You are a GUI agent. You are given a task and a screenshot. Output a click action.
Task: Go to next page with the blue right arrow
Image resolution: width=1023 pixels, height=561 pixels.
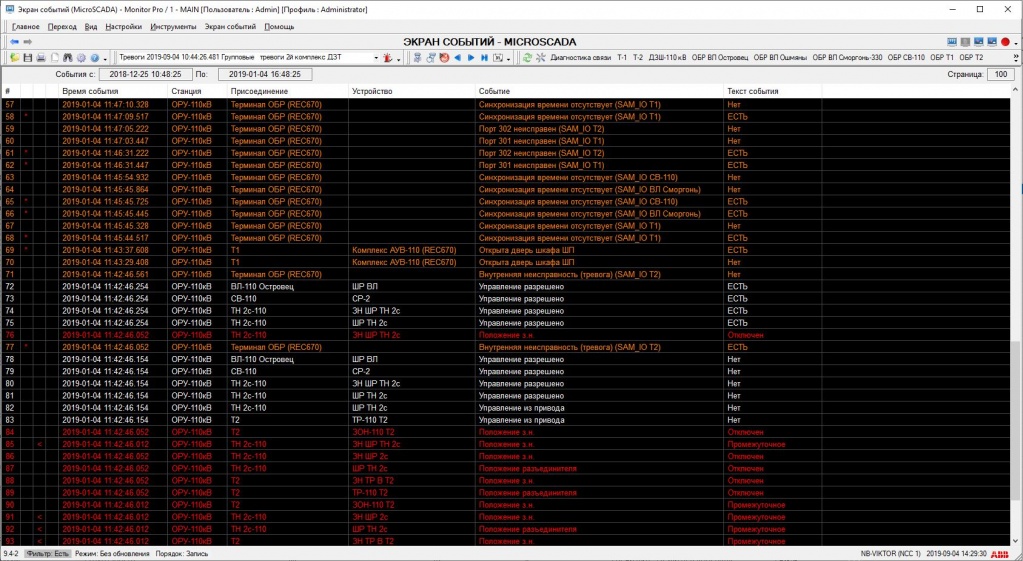click(x=471, y=58)
